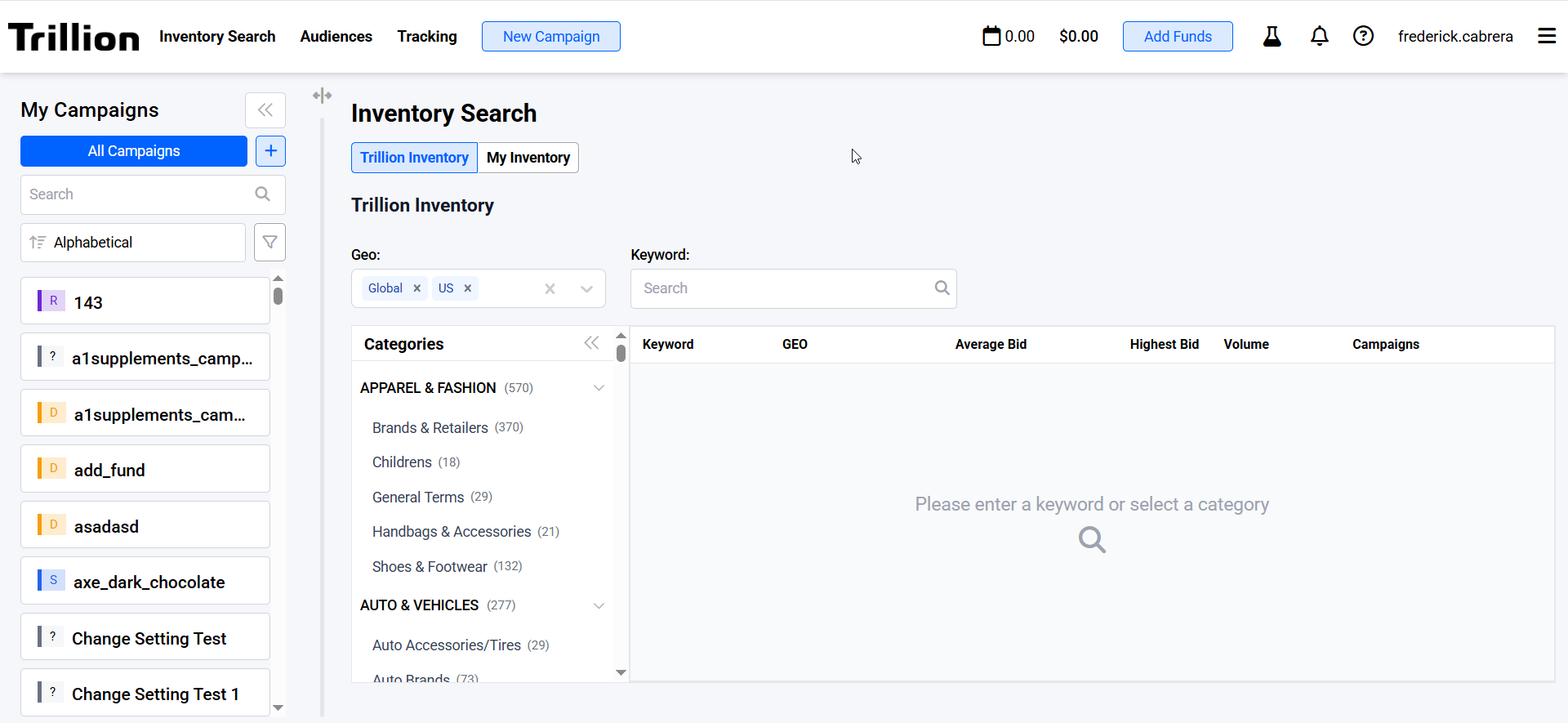The height and width of the screenshot is (723, 1568).
Task: Clear all selected Geo values
Action: [550, 288]
